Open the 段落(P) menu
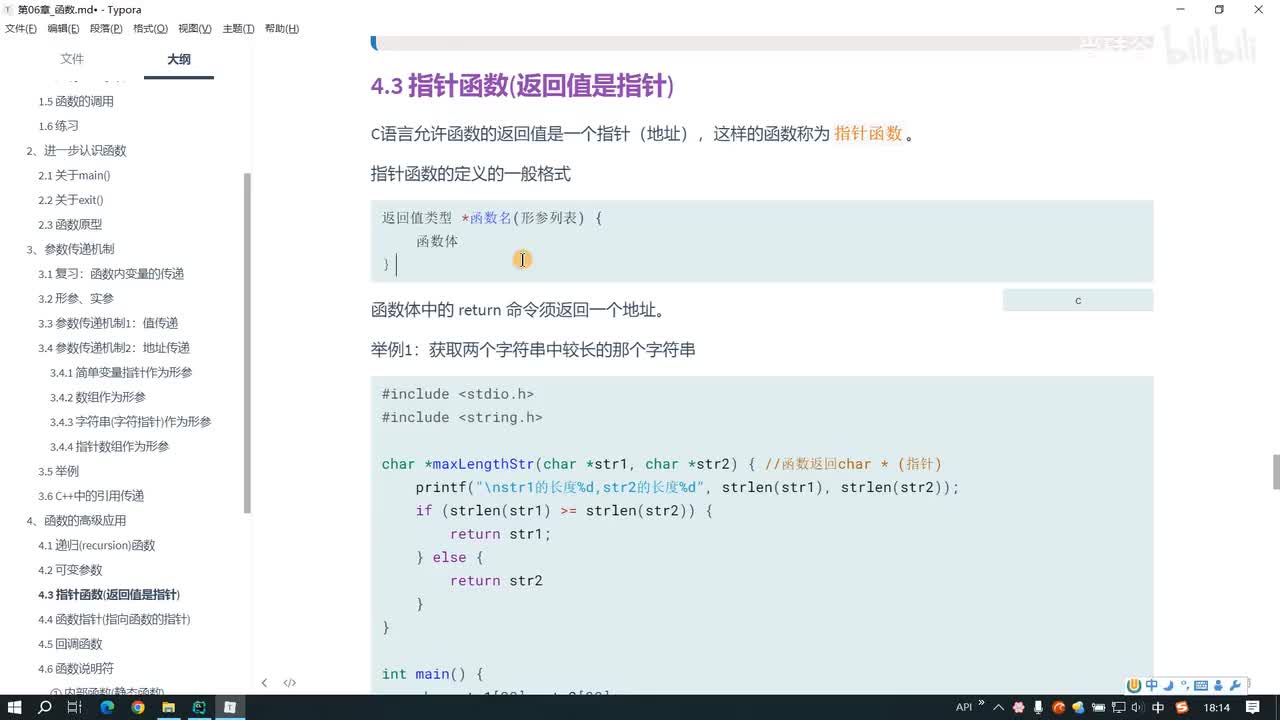1280x720 pixels. point(106,29)
